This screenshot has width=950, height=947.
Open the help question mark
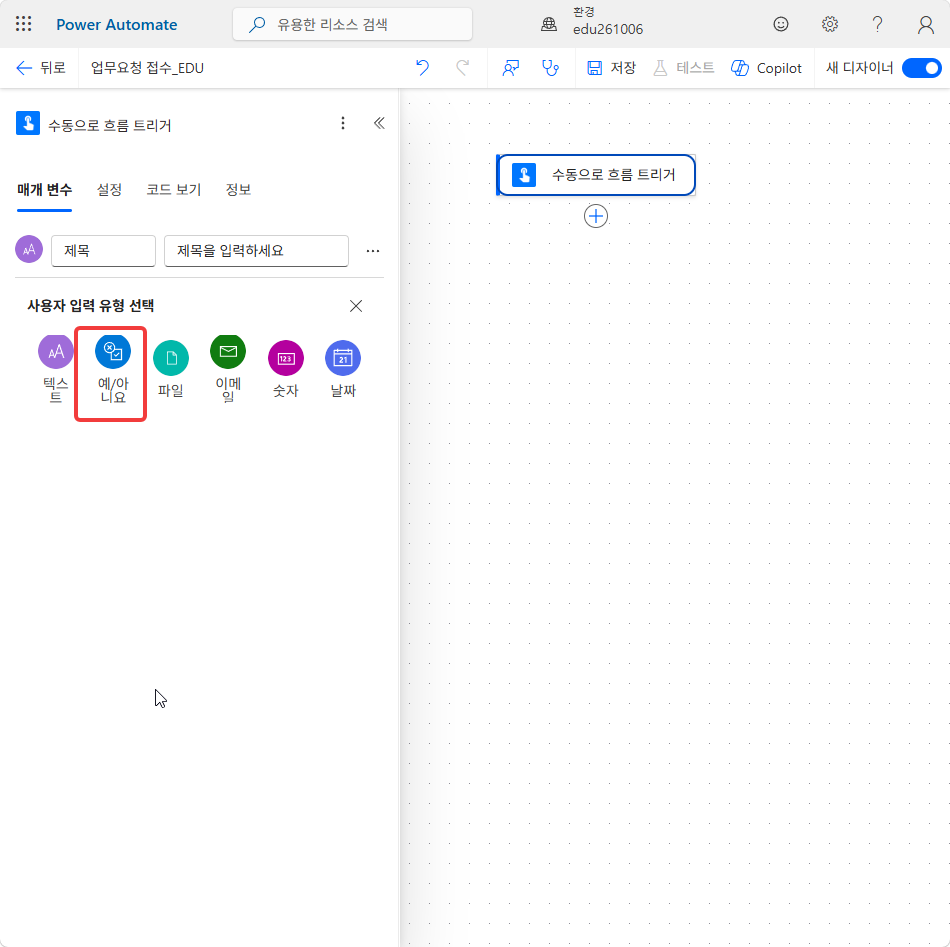[x=877, y=24]
